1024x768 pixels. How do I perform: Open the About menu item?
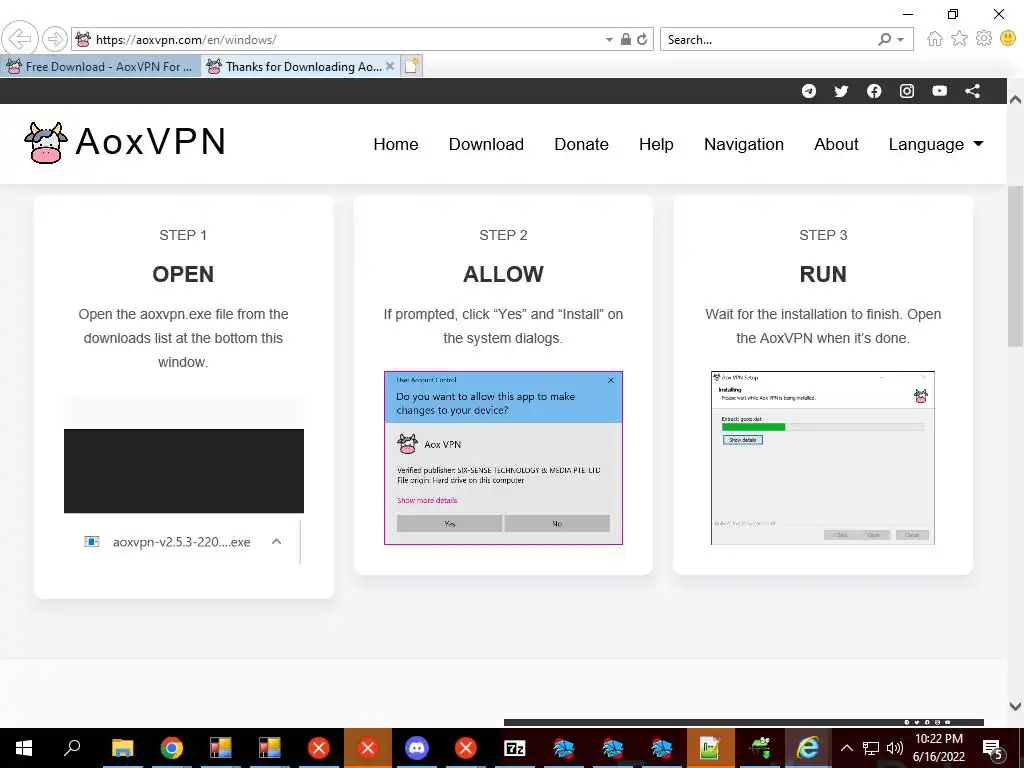(836, 144)
